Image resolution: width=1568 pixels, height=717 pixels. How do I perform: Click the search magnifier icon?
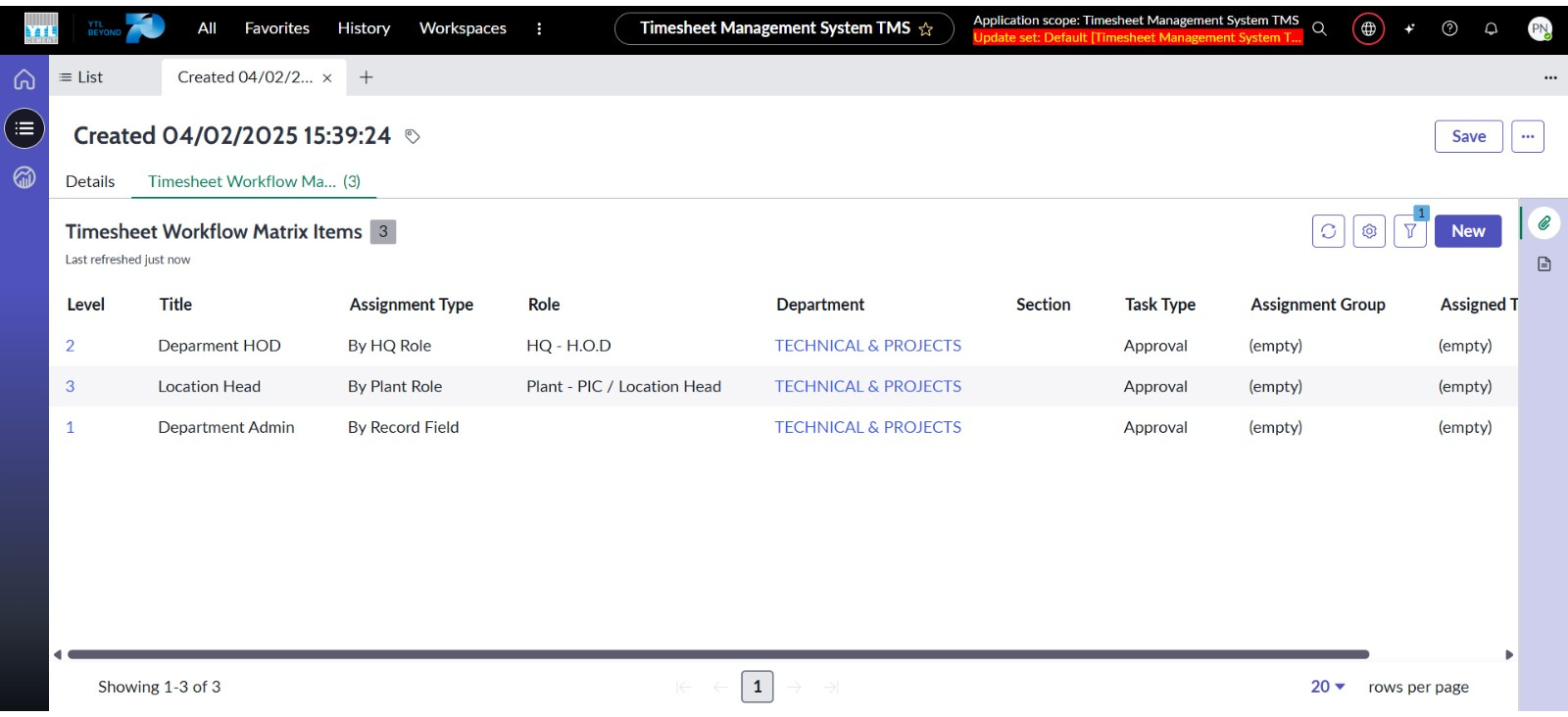pos(1319,28)
